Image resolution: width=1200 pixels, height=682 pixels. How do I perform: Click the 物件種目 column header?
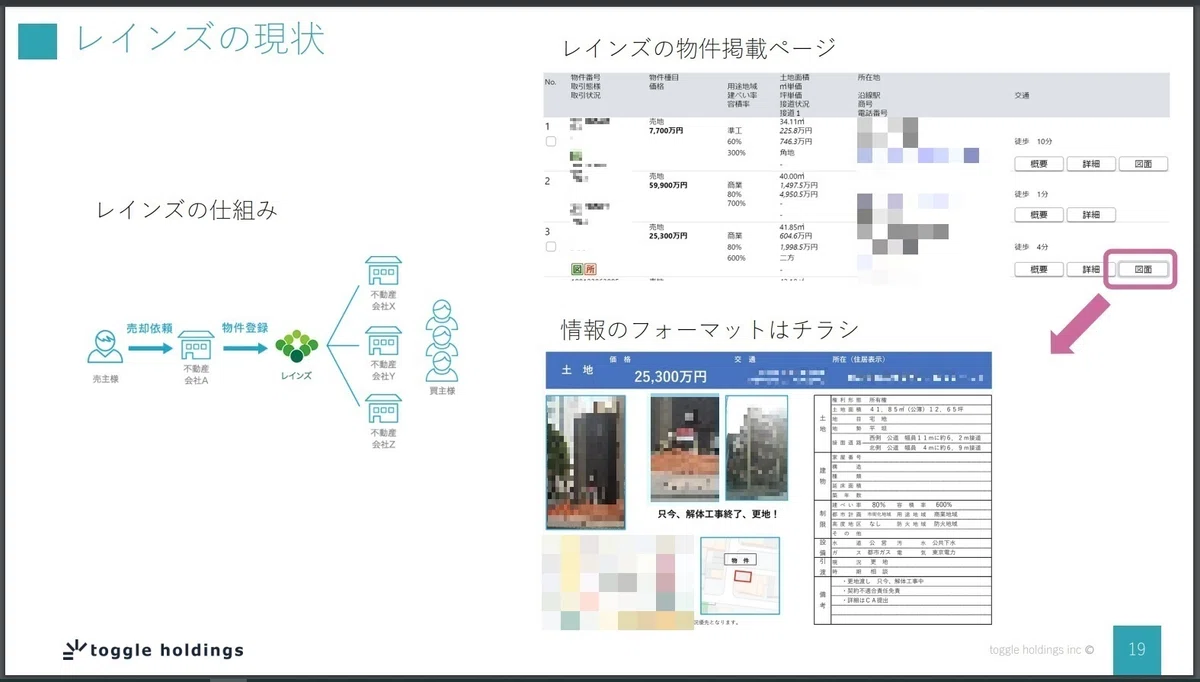(x=665, y=77)
